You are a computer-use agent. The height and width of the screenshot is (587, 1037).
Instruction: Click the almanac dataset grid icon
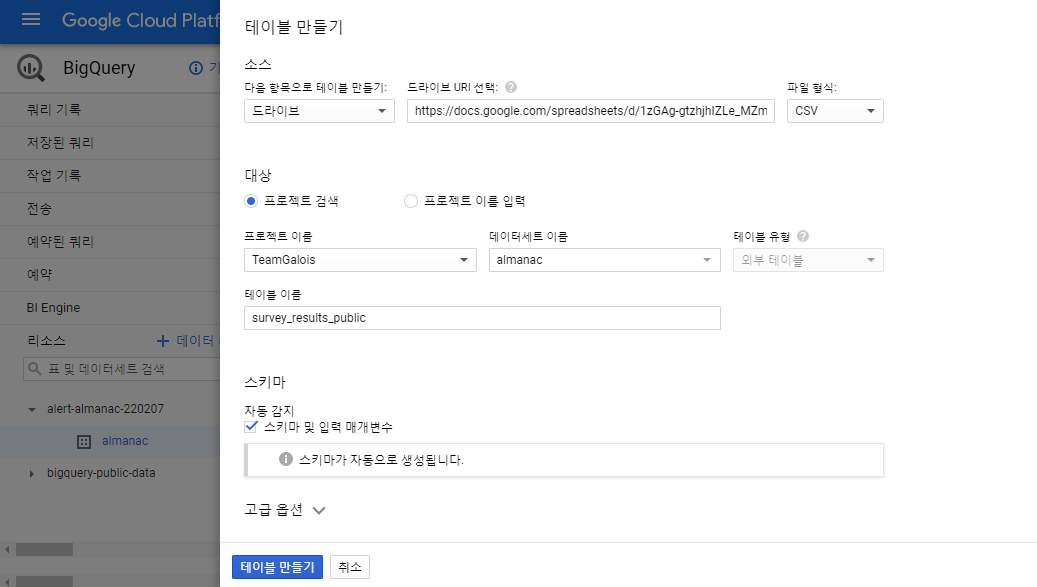click(83, 442)
